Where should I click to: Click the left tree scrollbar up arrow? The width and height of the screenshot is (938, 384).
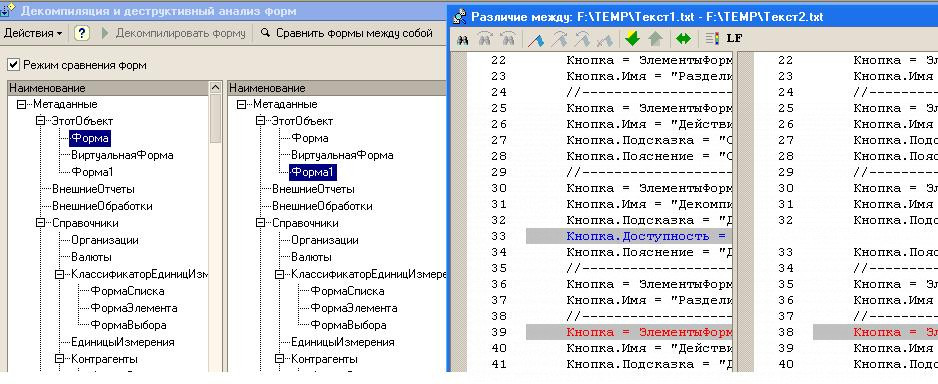216,88
